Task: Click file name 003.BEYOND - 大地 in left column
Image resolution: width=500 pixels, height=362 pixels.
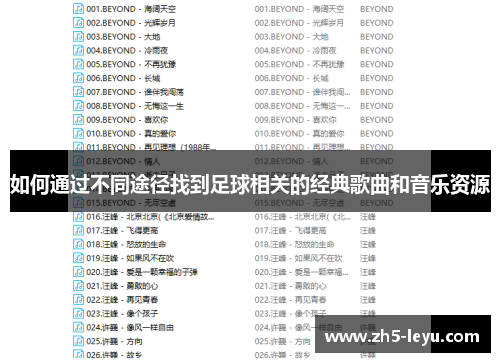Action: 123,37
